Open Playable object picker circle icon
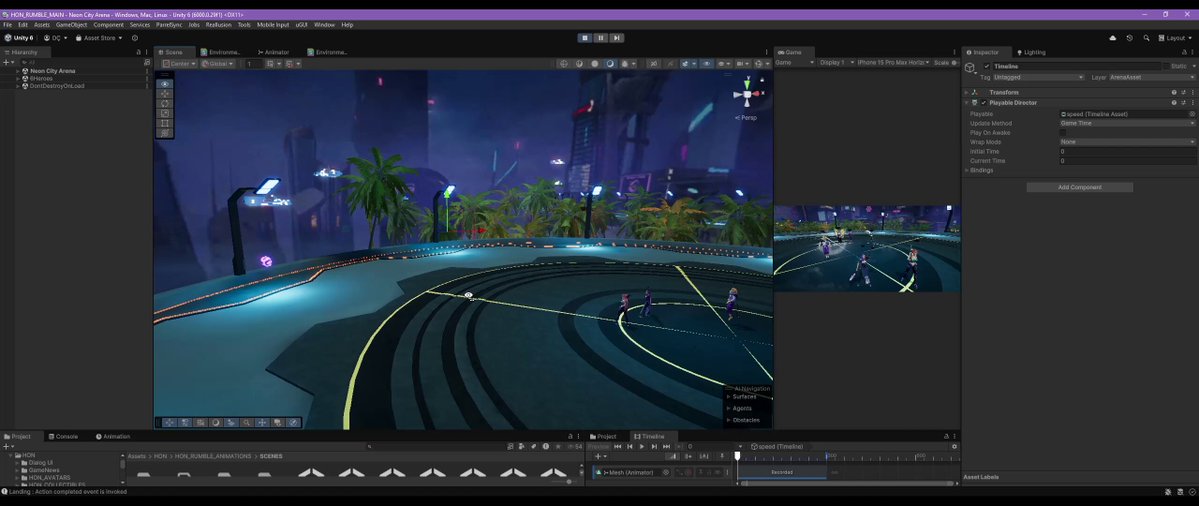The height and width of the screenshot is (506, 1199). 1192,114
